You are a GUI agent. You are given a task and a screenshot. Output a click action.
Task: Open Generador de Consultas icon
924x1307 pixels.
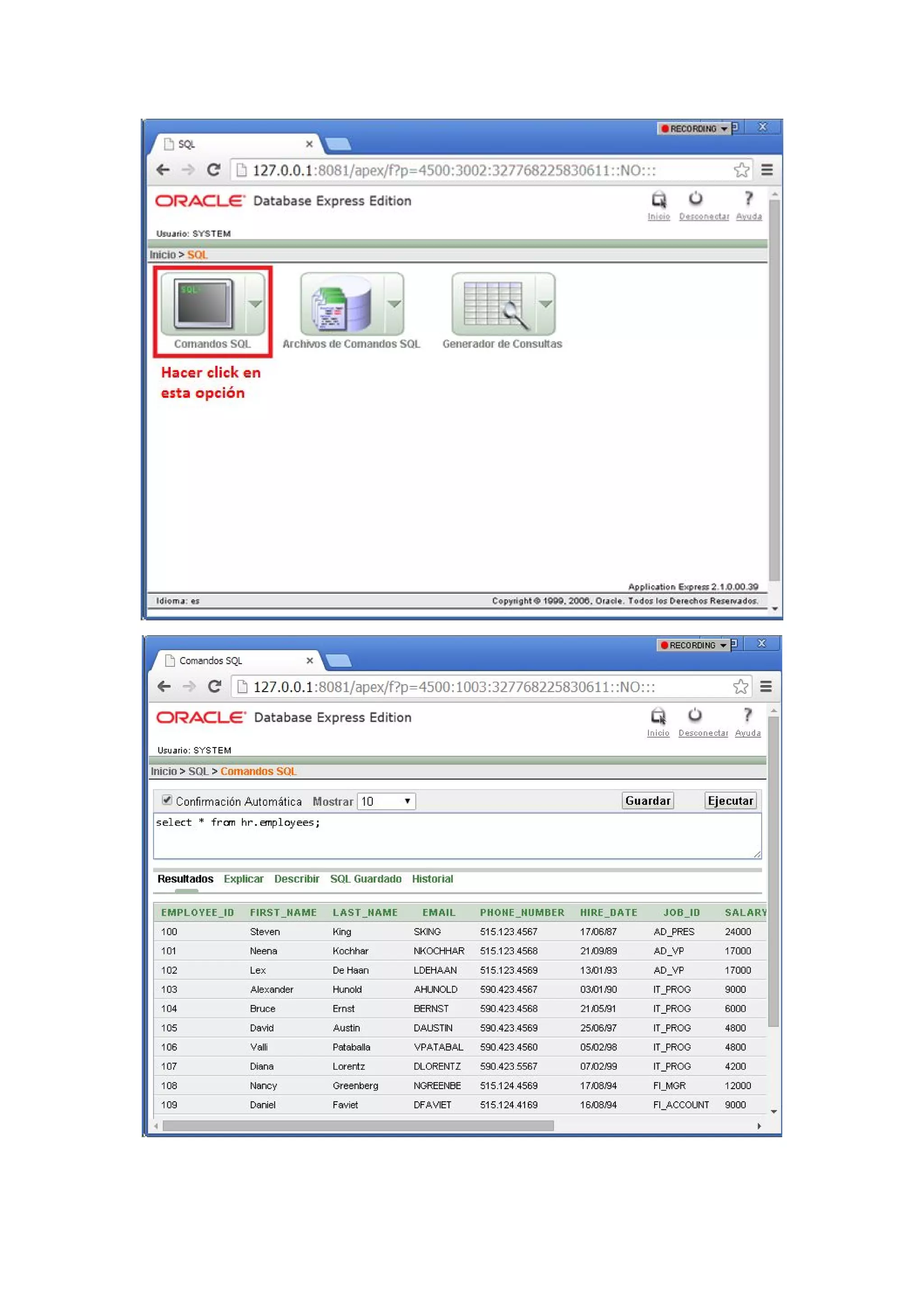(x=493, y=304)
